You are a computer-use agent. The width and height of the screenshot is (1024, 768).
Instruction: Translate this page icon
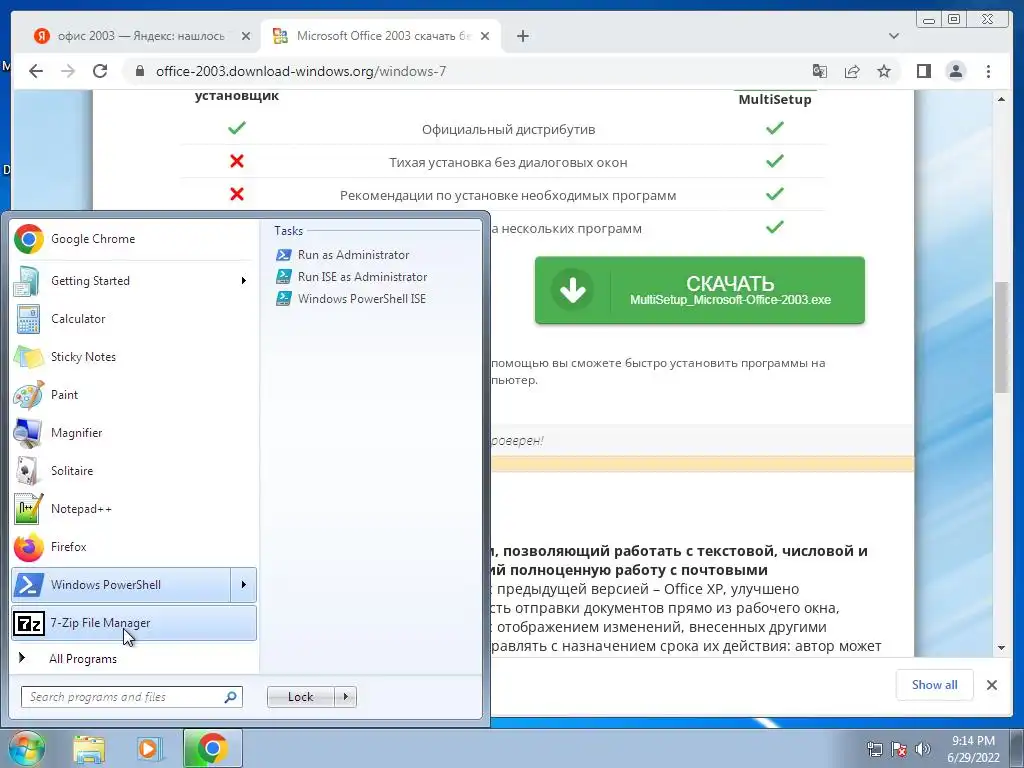pos(820,71)
